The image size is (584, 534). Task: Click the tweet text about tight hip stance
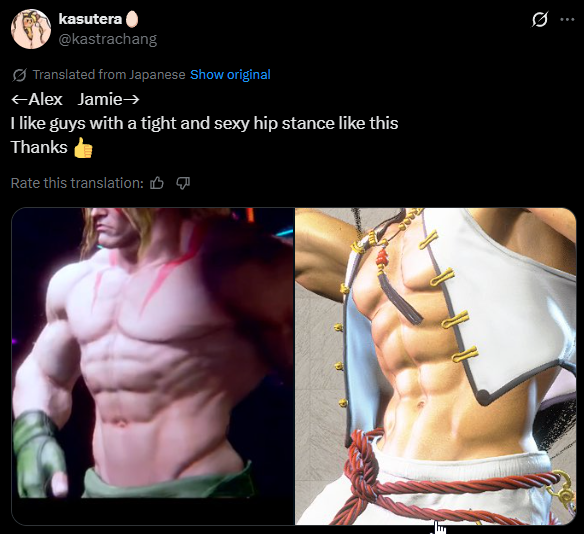[204, 123]
